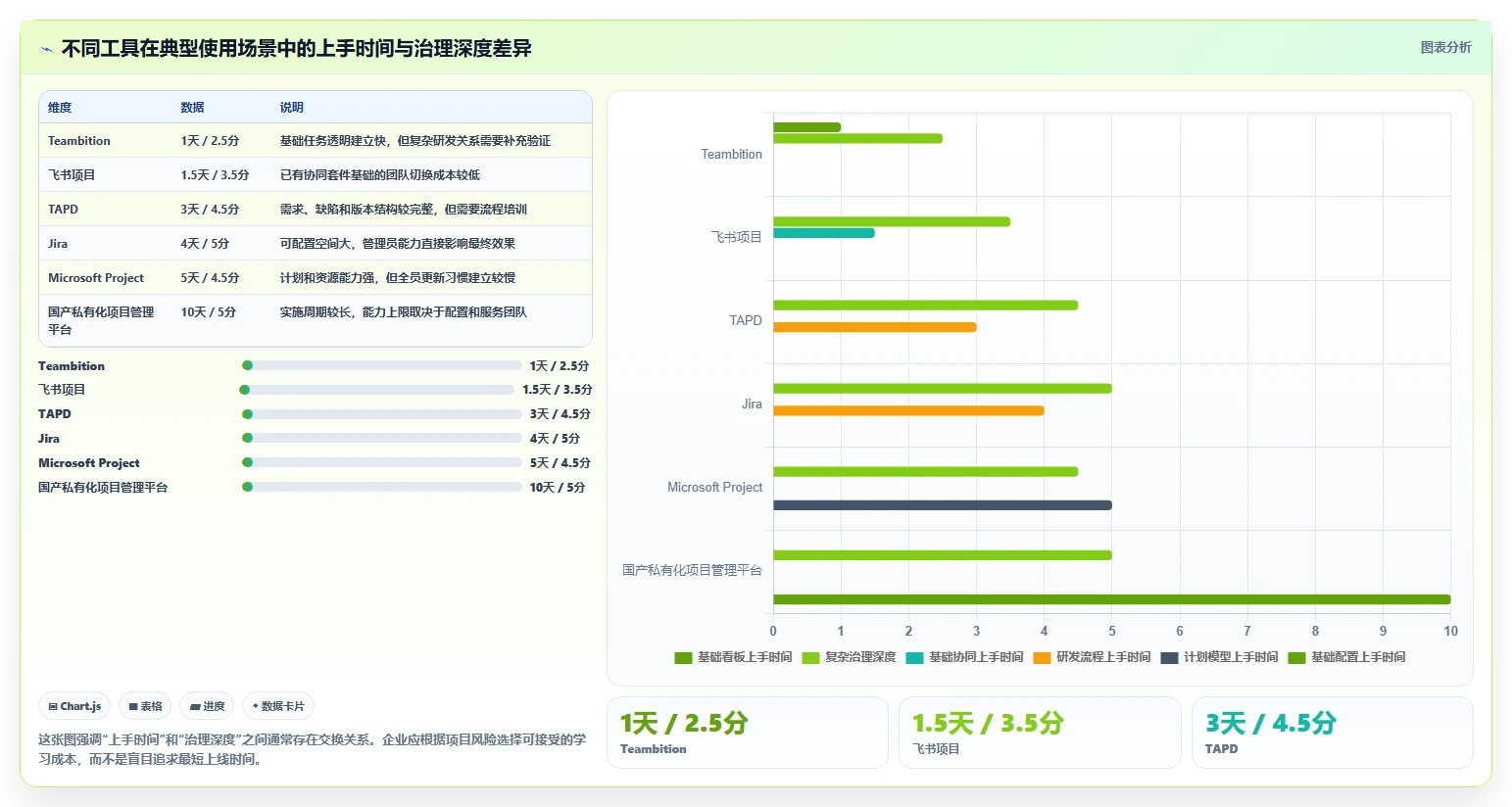1512x807 pixels.
Task: Click 国产私有化项目管理平台's light green 复杂治理深度 bar
Action: 943,555
